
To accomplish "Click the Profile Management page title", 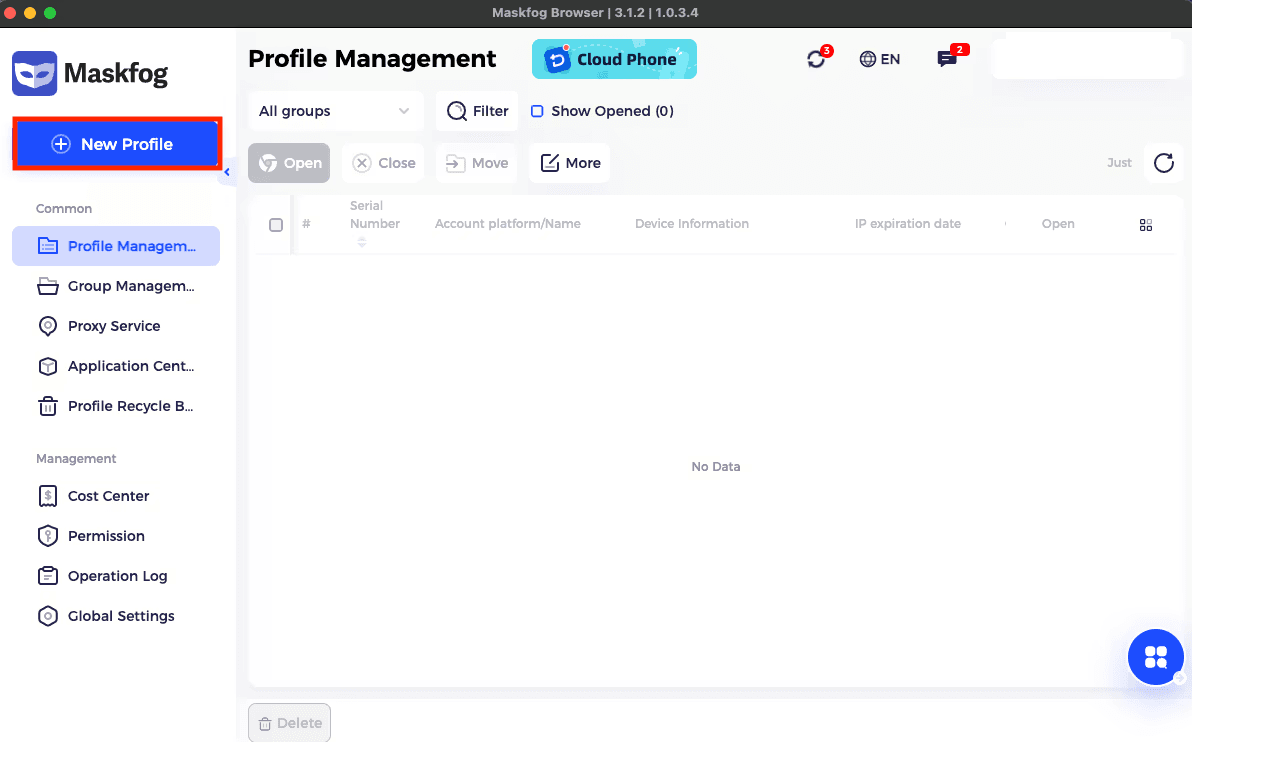I will coord(372,59).
